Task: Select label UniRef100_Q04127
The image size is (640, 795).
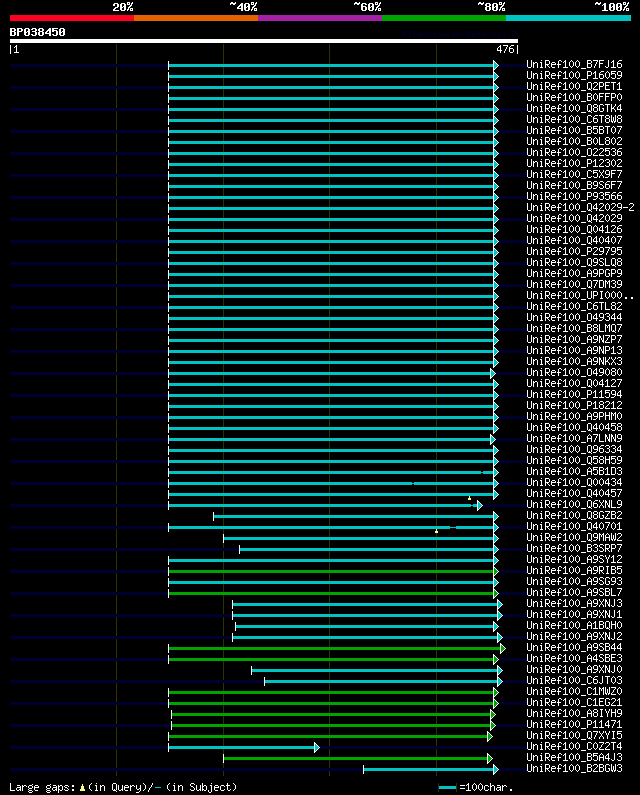Action: (x=574, y=383)
